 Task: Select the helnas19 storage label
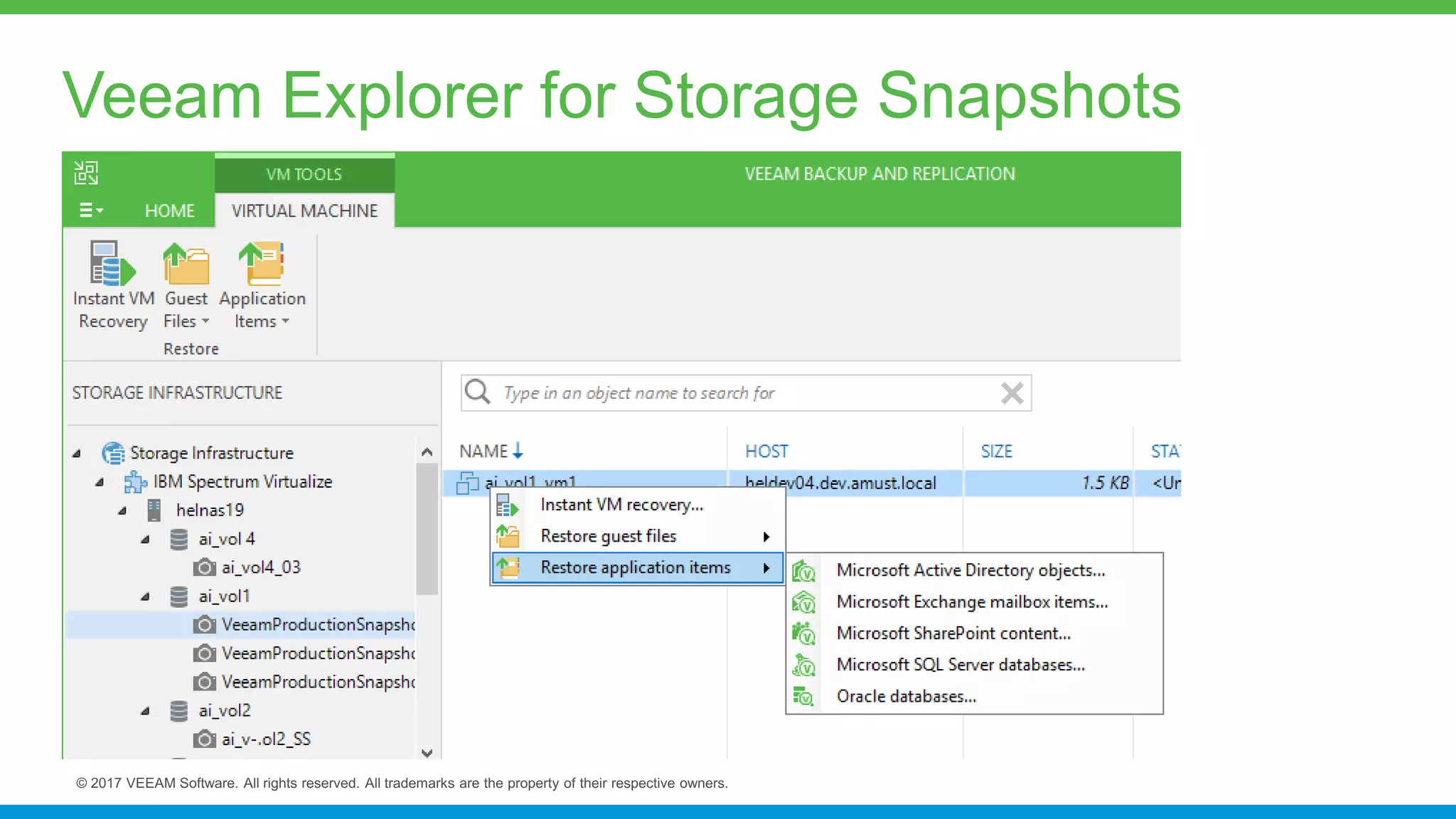pos(210,510)
